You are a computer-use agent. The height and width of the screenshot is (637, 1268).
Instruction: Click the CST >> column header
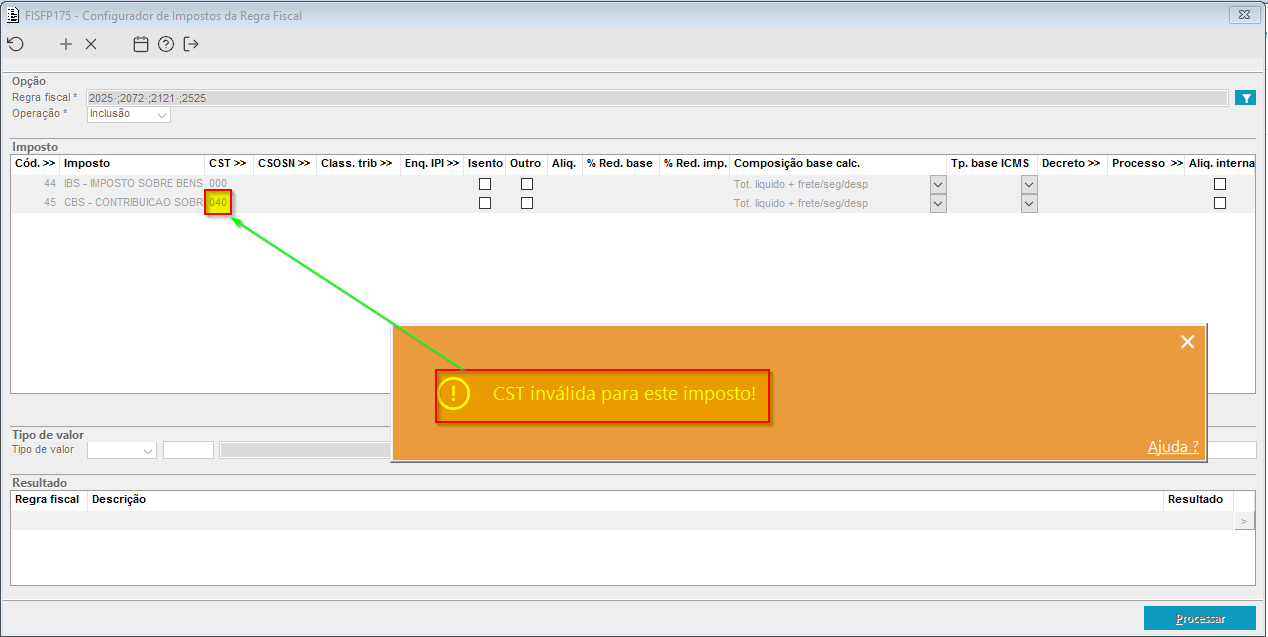pos(228,163)
